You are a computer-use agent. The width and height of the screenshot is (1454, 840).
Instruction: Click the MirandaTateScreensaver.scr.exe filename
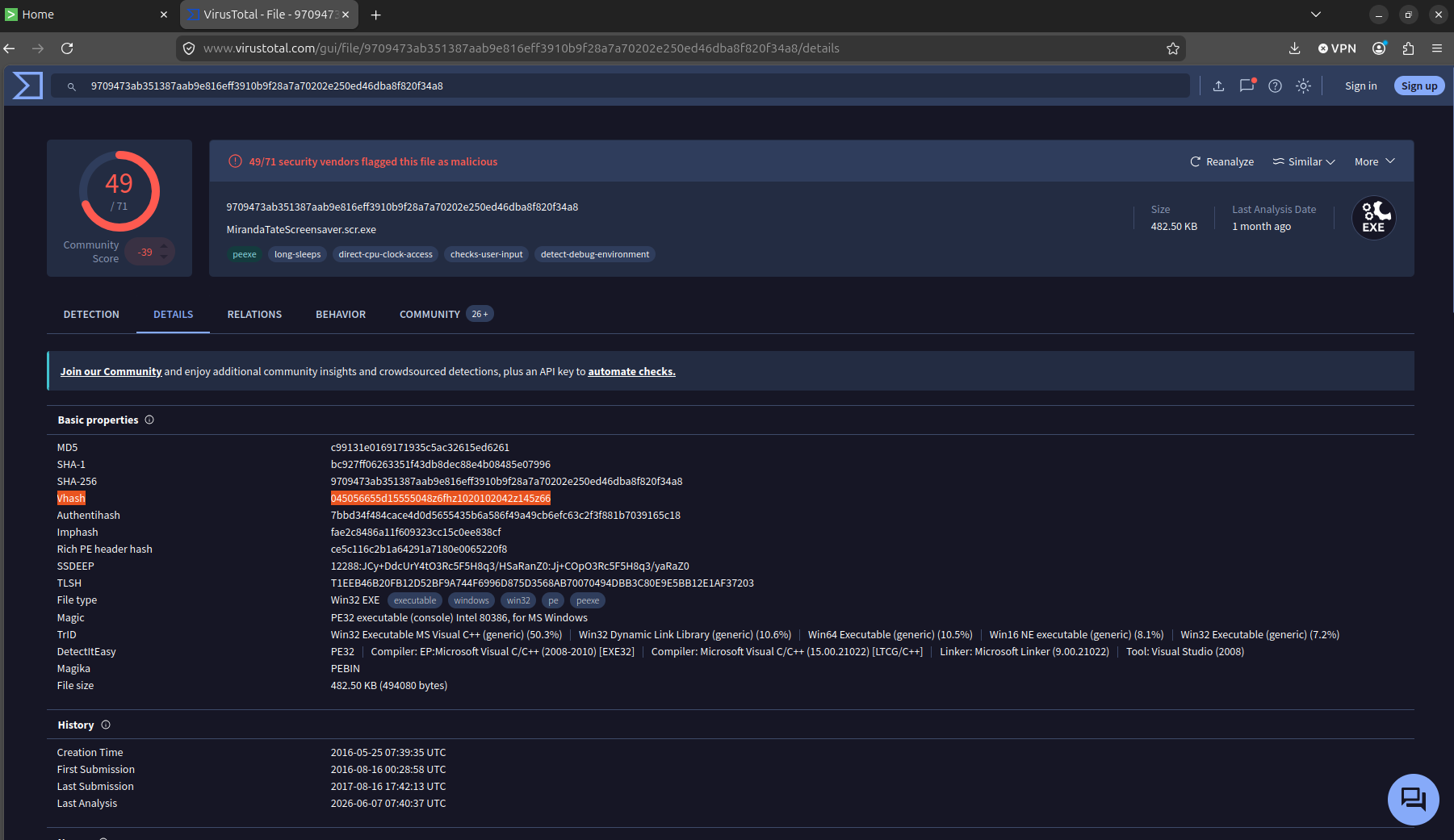pos(301,229)
